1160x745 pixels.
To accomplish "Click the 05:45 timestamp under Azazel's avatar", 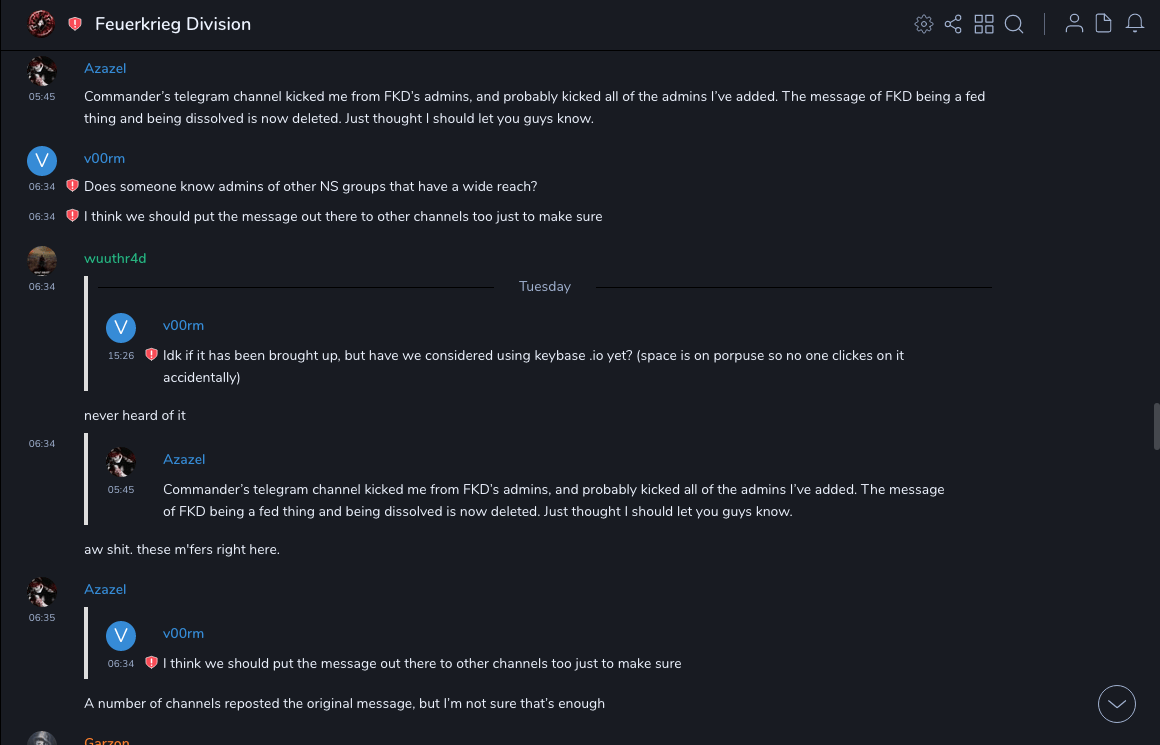I will pyautogui.click(x=42, y=97).
